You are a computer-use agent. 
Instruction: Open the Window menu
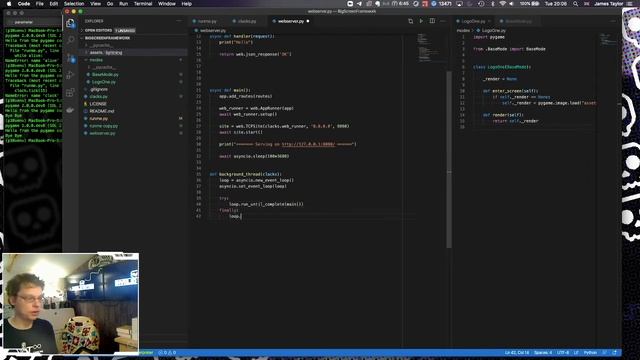coord(167,4)
